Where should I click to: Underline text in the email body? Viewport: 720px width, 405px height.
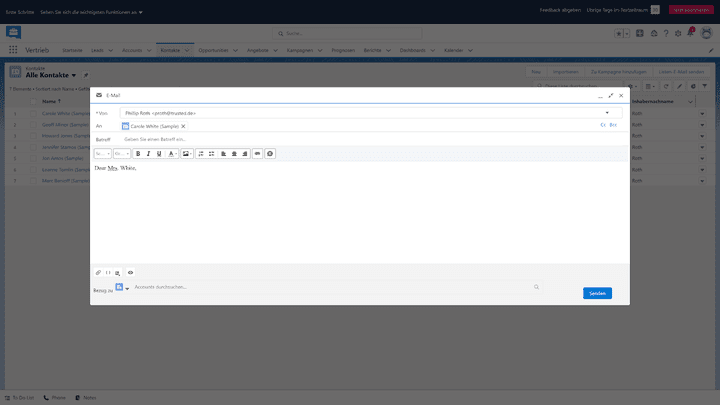pos(159,153)
